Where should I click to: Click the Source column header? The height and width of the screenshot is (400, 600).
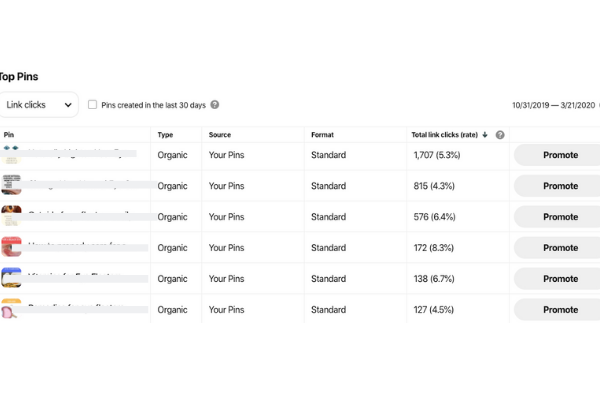coord(220,135)
